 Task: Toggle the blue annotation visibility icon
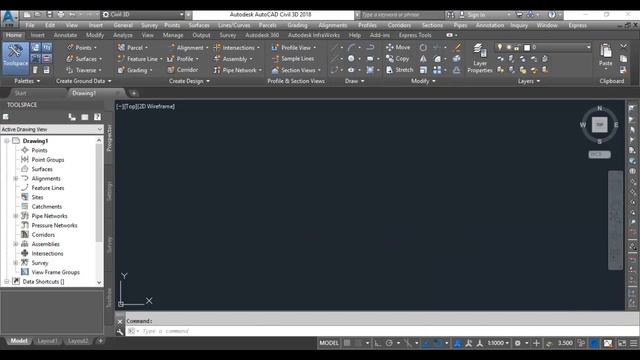pos(458,343)
